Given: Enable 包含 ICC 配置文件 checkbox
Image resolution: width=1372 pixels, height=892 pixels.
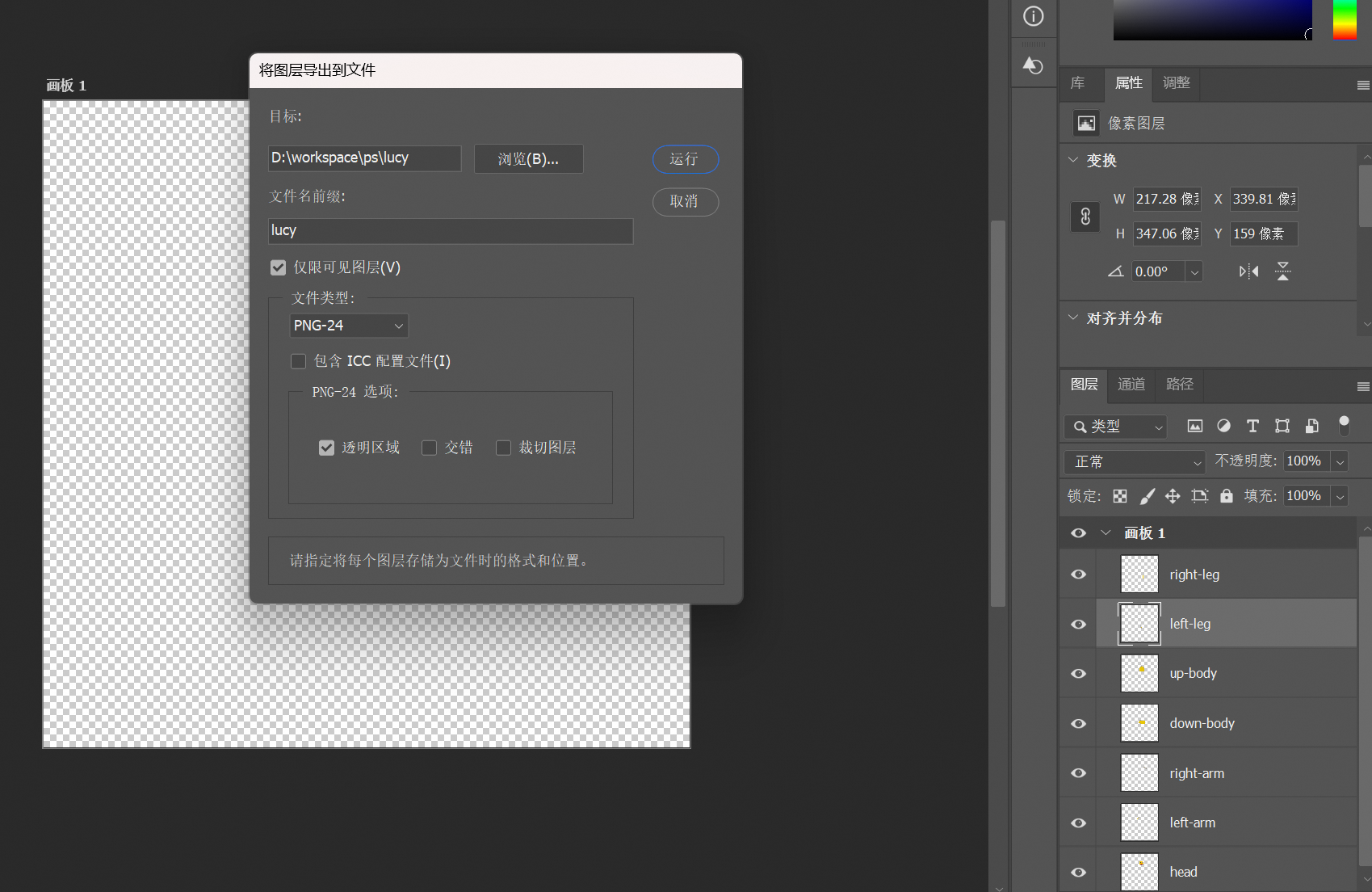Looking at the screenshot, I should click(298, 361).
